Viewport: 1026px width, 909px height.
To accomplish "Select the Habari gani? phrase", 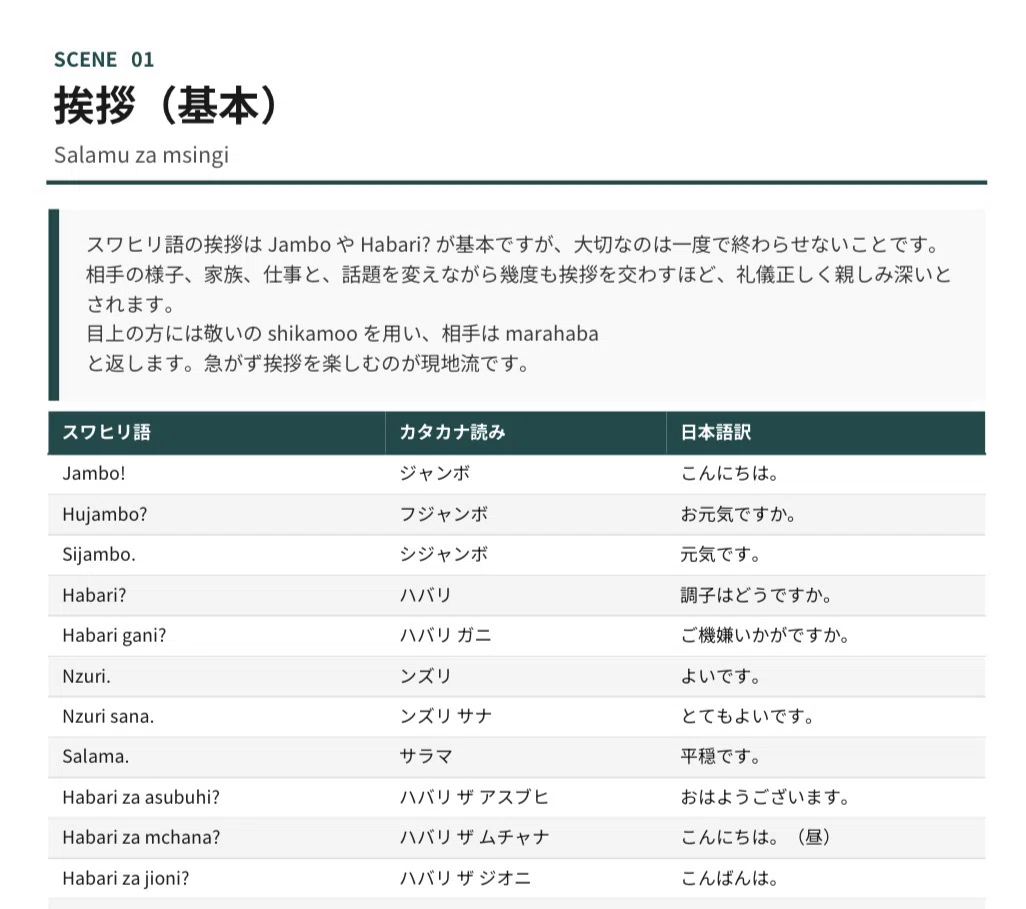I will click(115, 635).
